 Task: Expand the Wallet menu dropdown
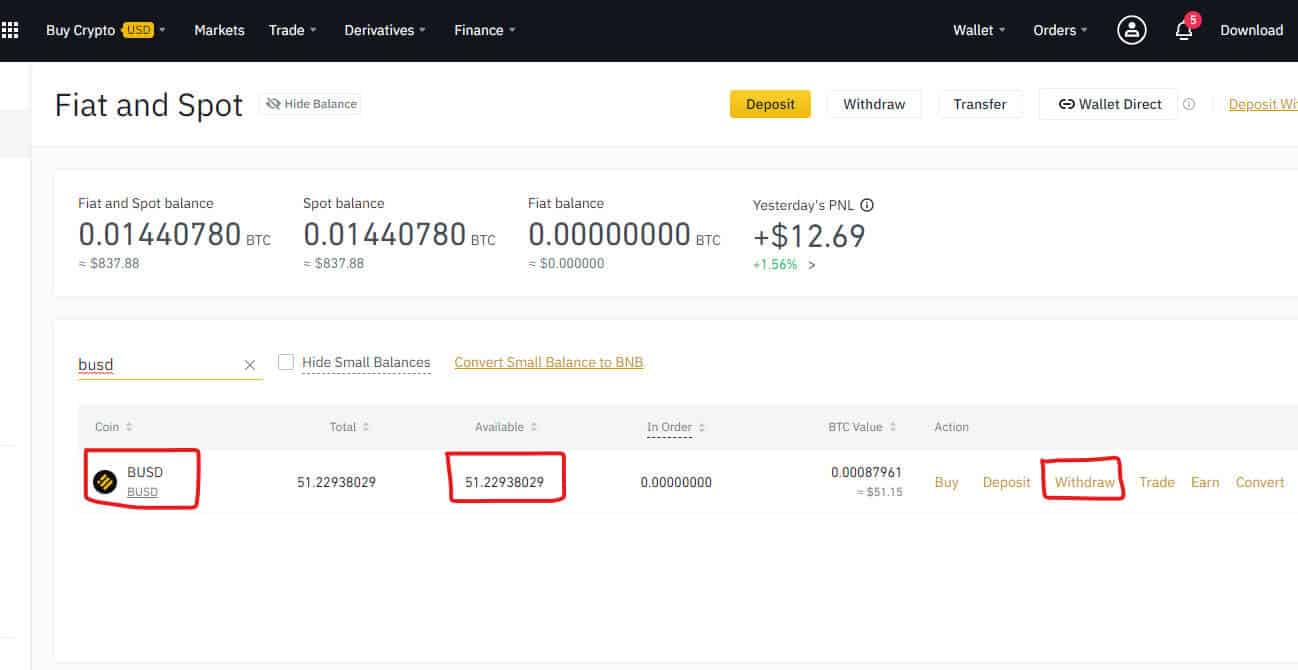click(x=979, y=30)
